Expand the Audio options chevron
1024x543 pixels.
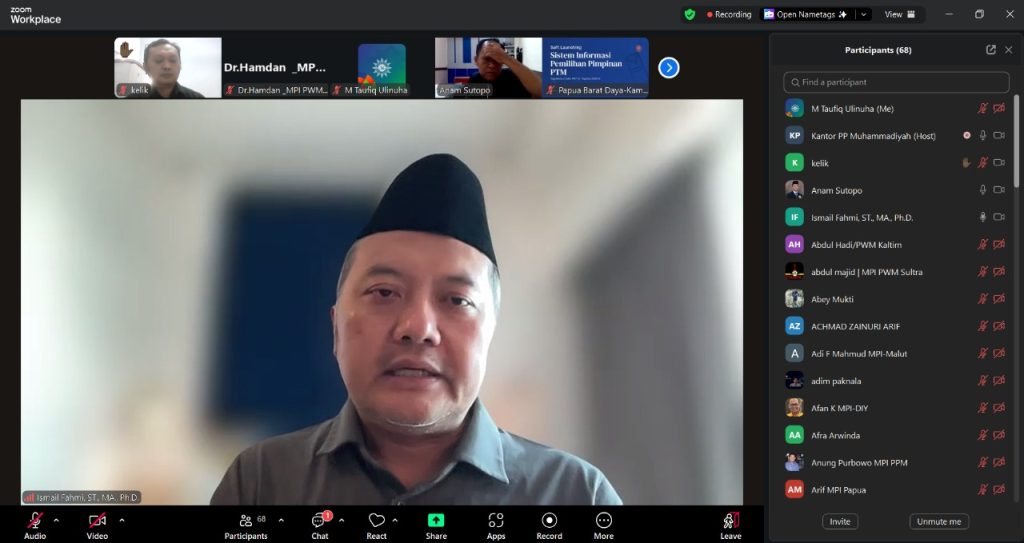pyautogui.click(x=56, y=520)
